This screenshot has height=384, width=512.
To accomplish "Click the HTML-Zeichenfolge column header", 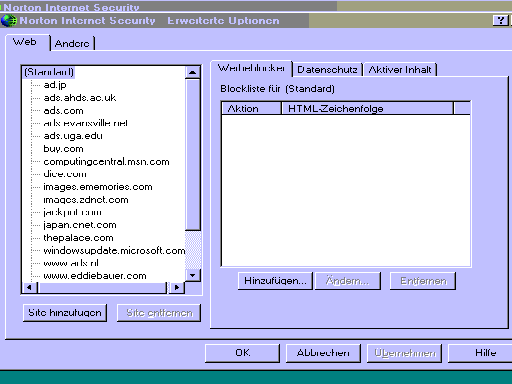I will (367, 108).
